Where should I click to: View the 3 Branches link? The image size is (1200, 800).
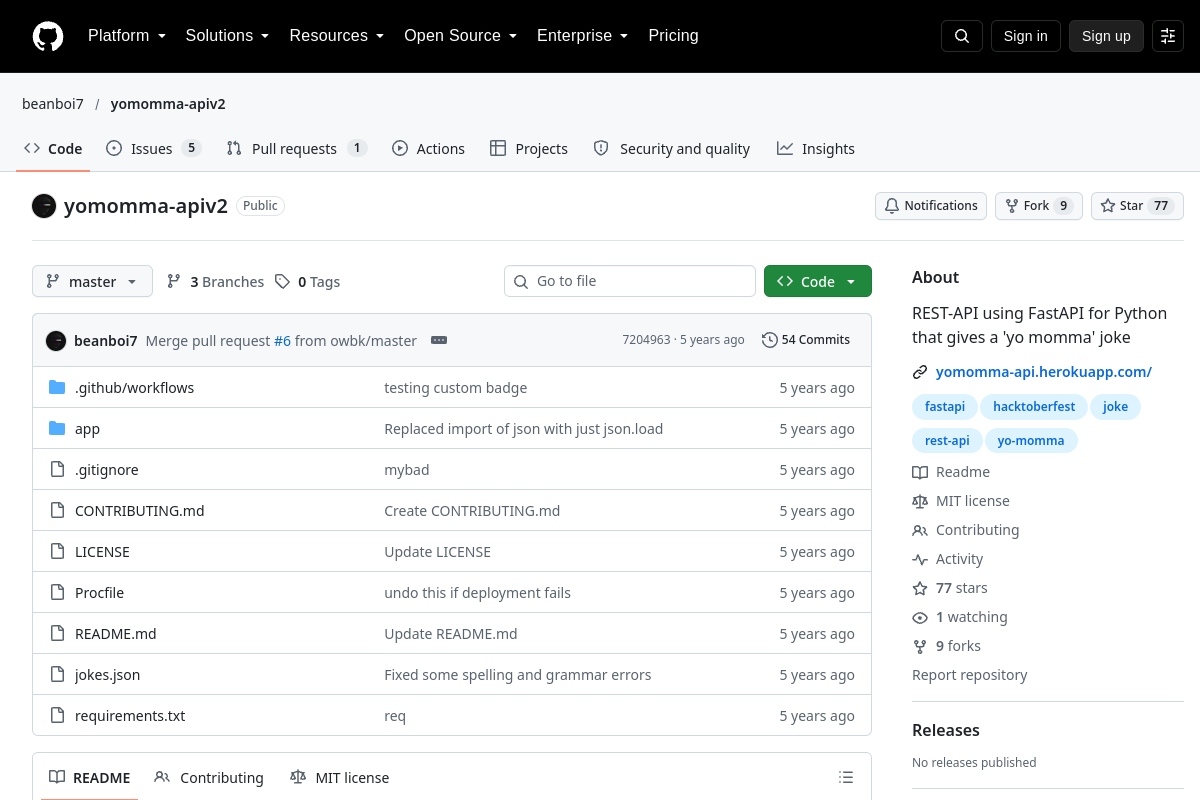[x=216, y=282]
